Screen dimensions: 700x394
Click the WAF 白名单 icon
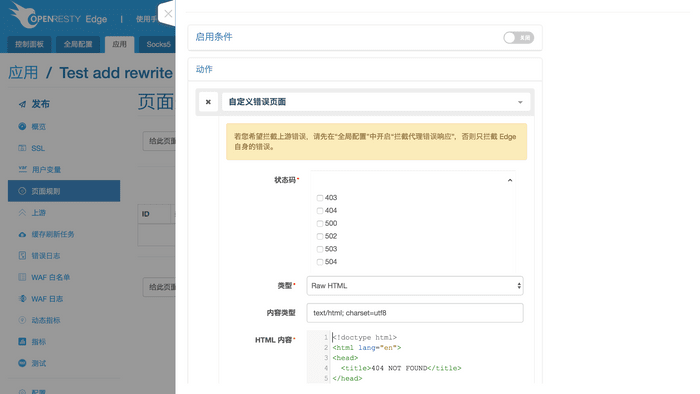(22, 277)
